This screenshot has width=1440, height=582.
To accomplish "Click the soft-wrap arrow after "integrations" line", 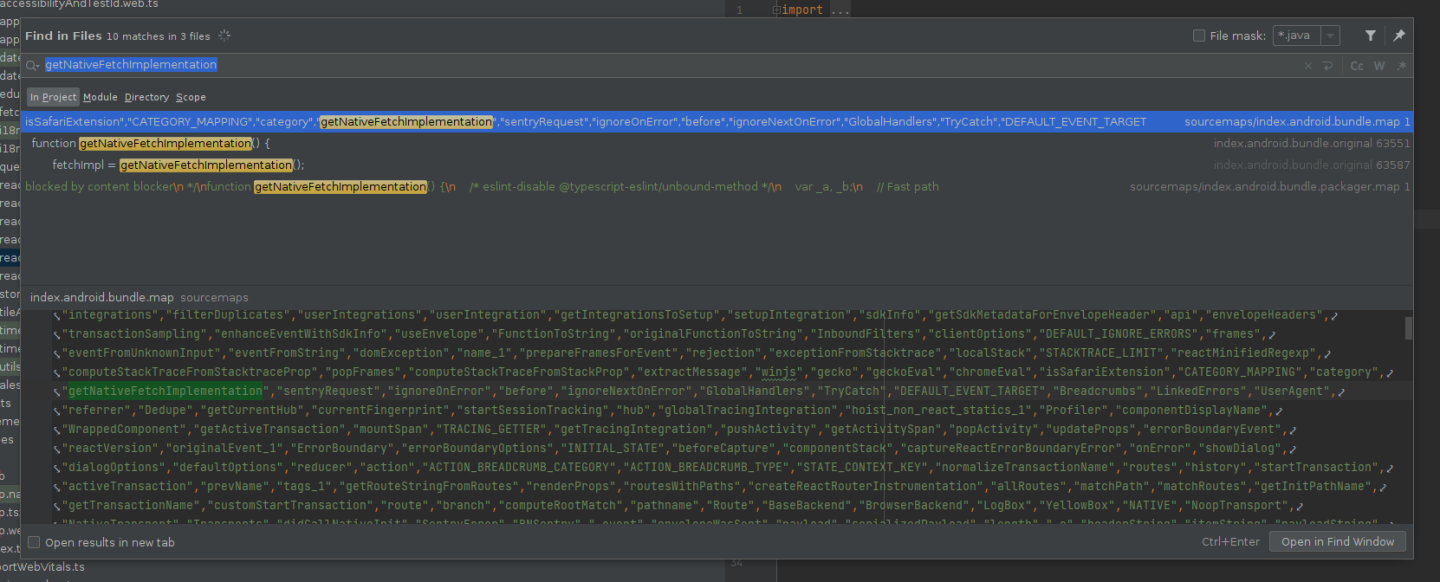I will point(1332,316).
